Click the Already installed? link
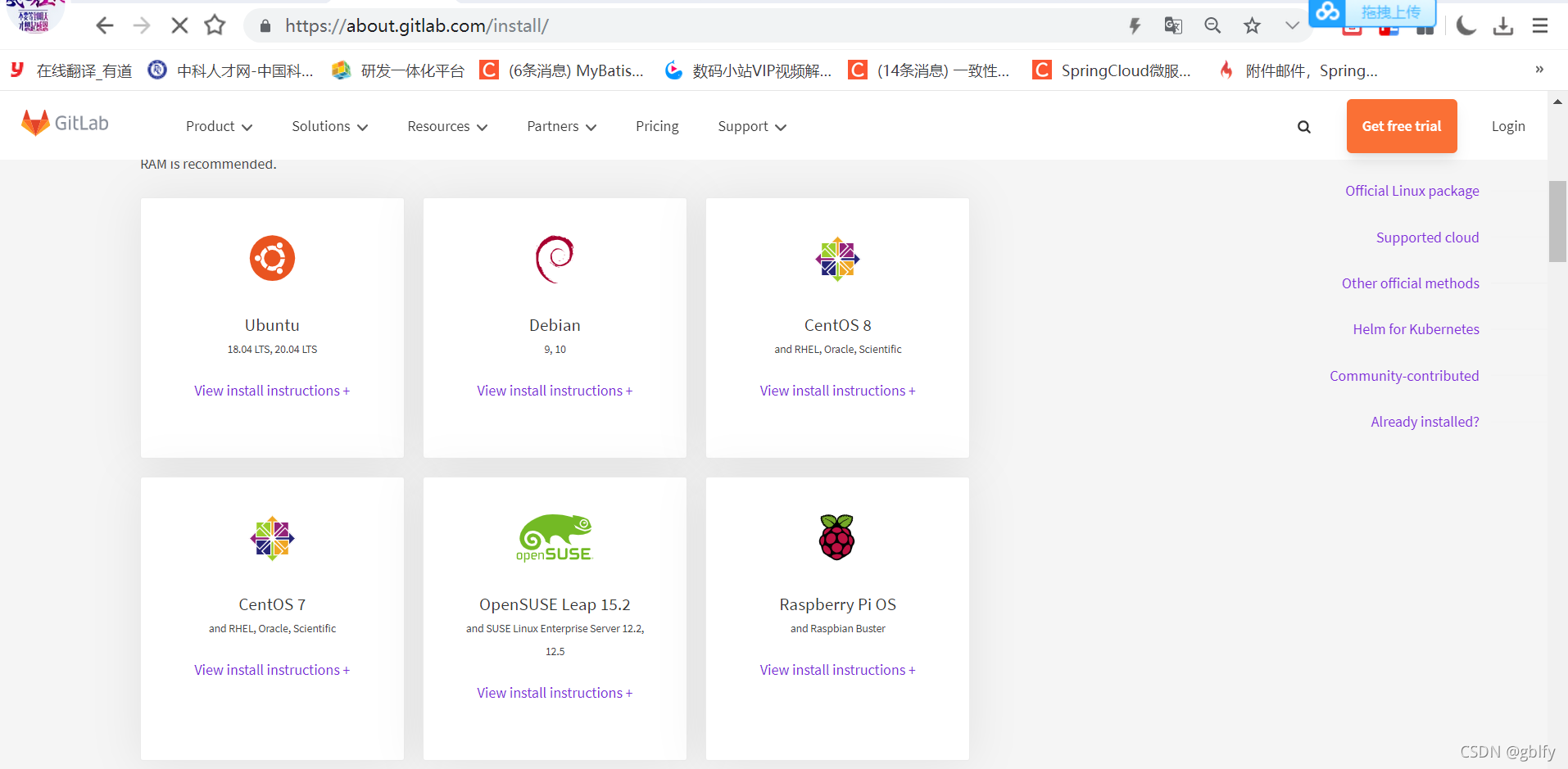 [1425, 422]
